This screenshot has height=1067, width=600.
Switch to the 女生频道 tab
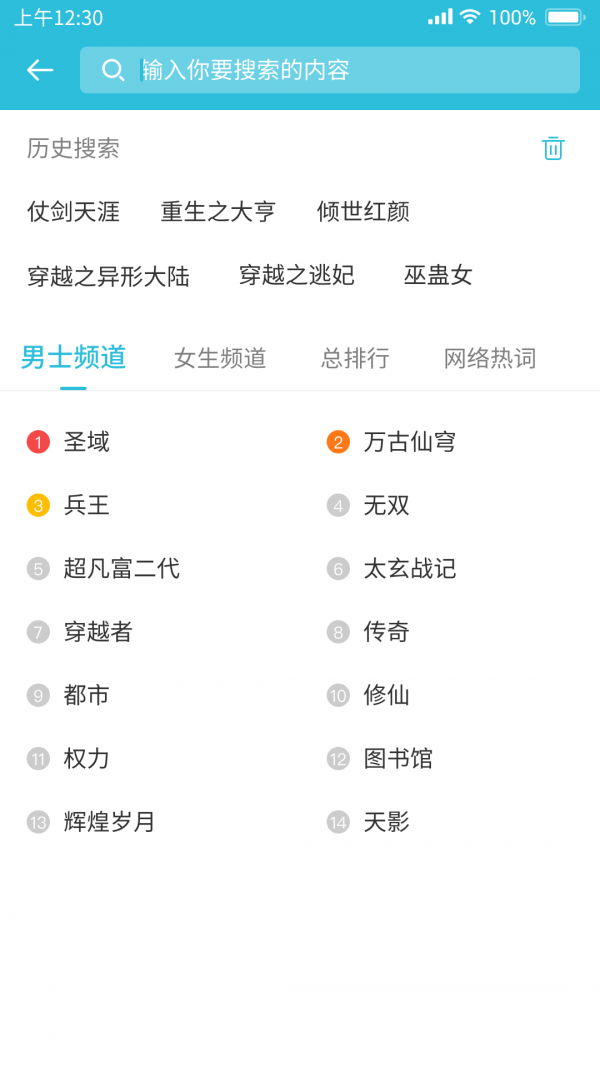coord(220,357)
